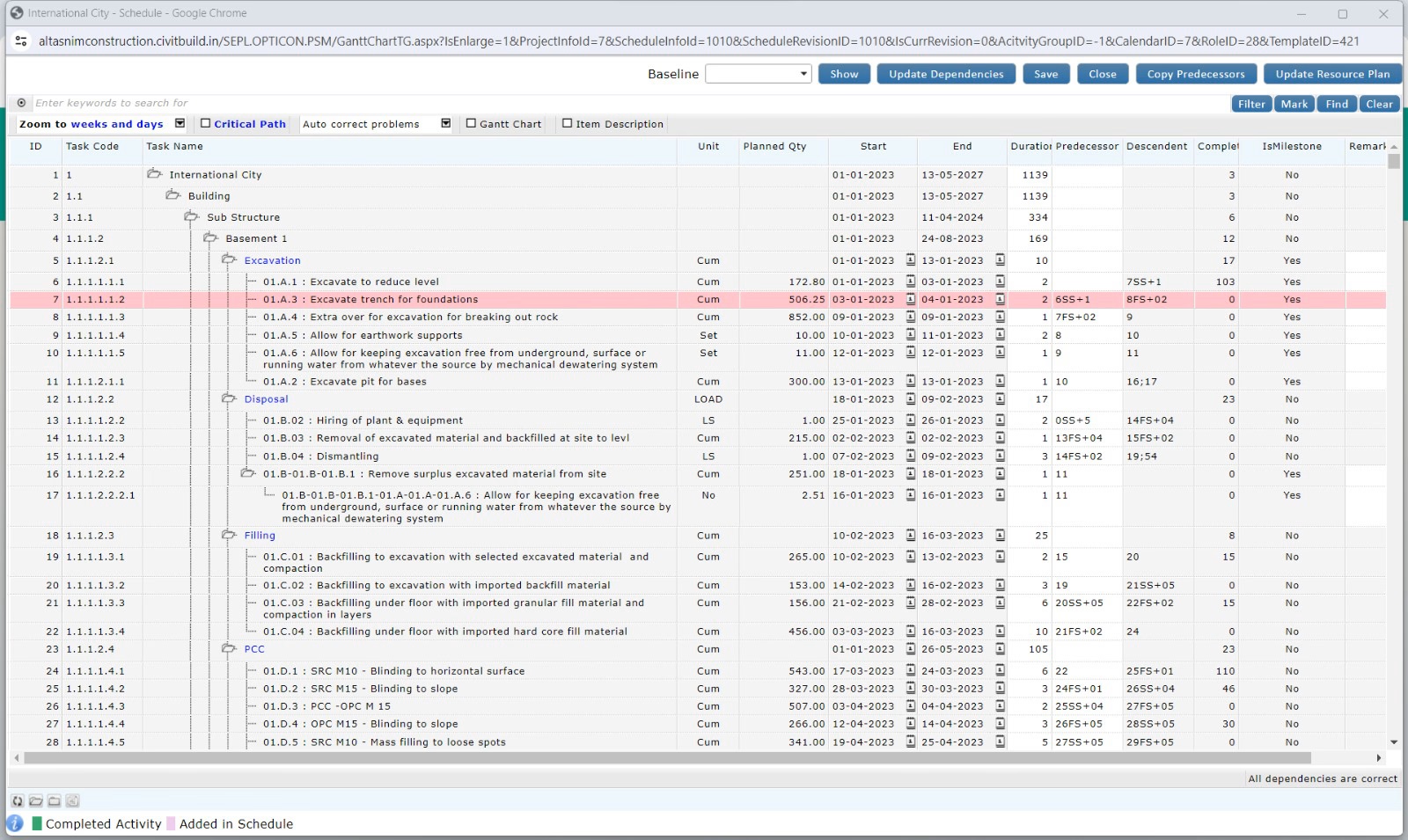Click the Mark button
1408x840 pixels.
(x=1294, y=104)
